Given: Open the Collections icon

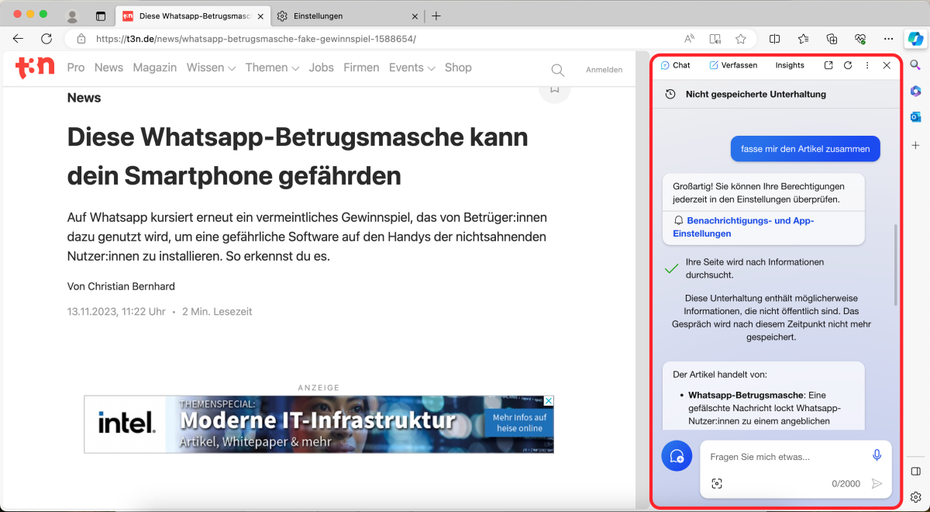Looking at the screenshot, I should (x=832, y=39).
